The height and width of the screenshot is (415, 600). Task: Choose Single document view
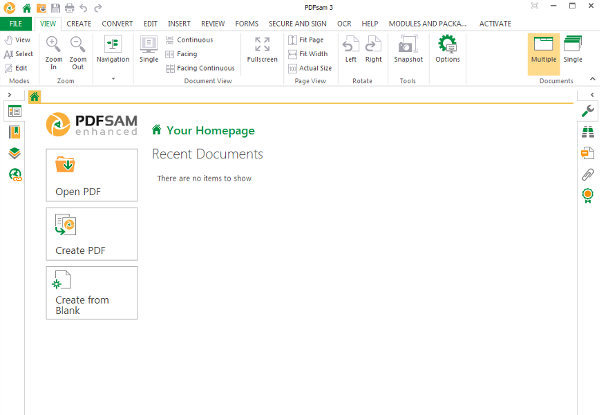pos(149,49)
